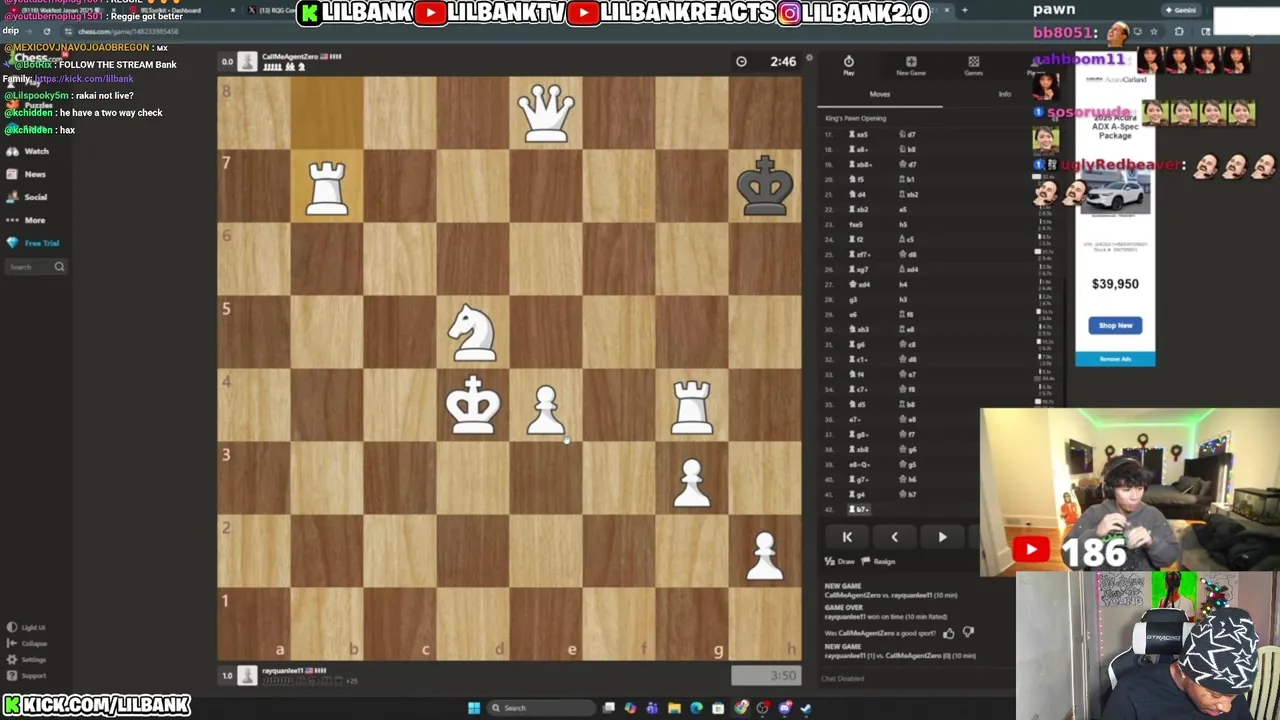Open CallMeAgentZero's player avatar
This screenshot has height=720, width=1280.
(x=247, y=61)
